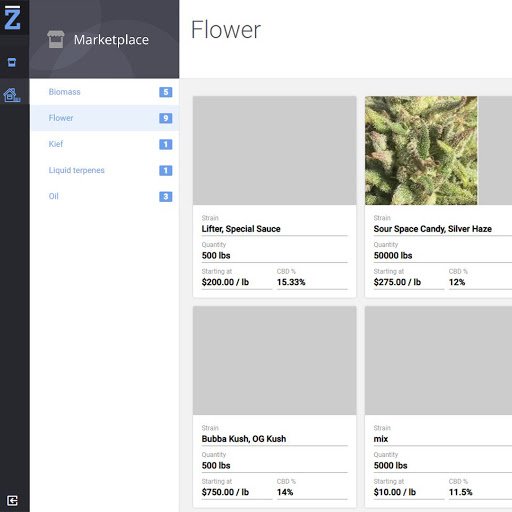Open the Sour Space Candy flower photo
Viewport: 512px width, 512px height.
coord(421,150)
